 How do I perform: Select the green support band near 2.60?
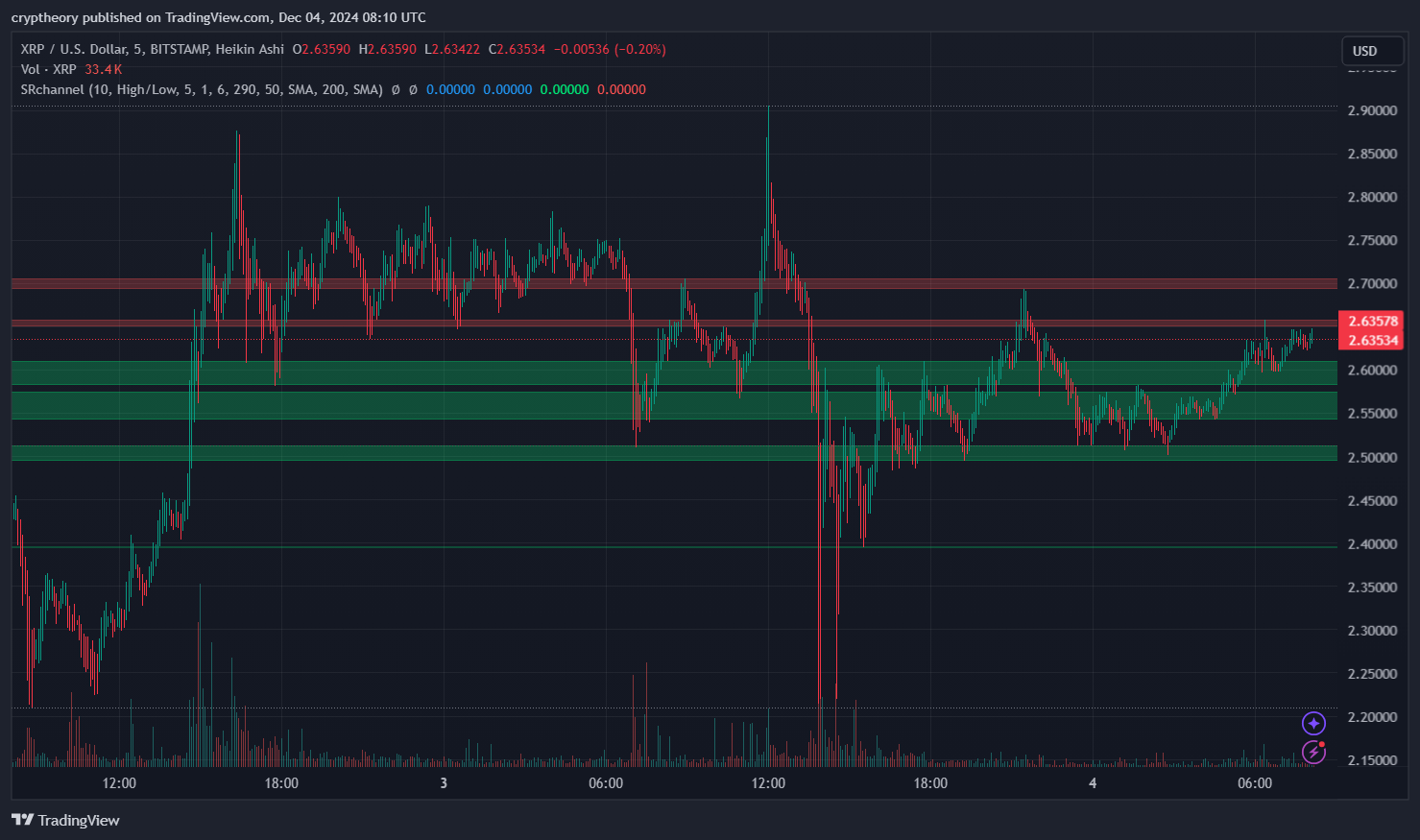674,372
